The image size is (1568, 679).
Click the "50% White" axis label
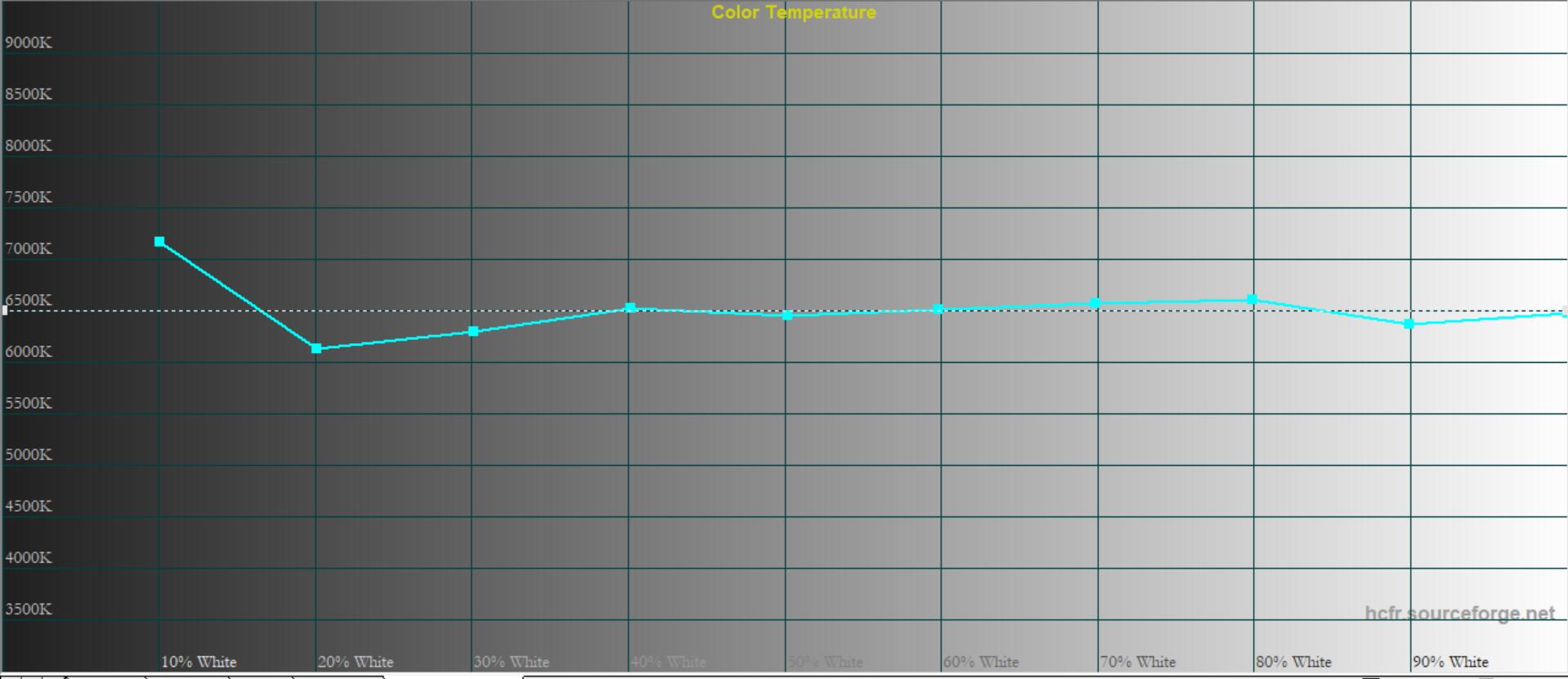pos(826,662)
